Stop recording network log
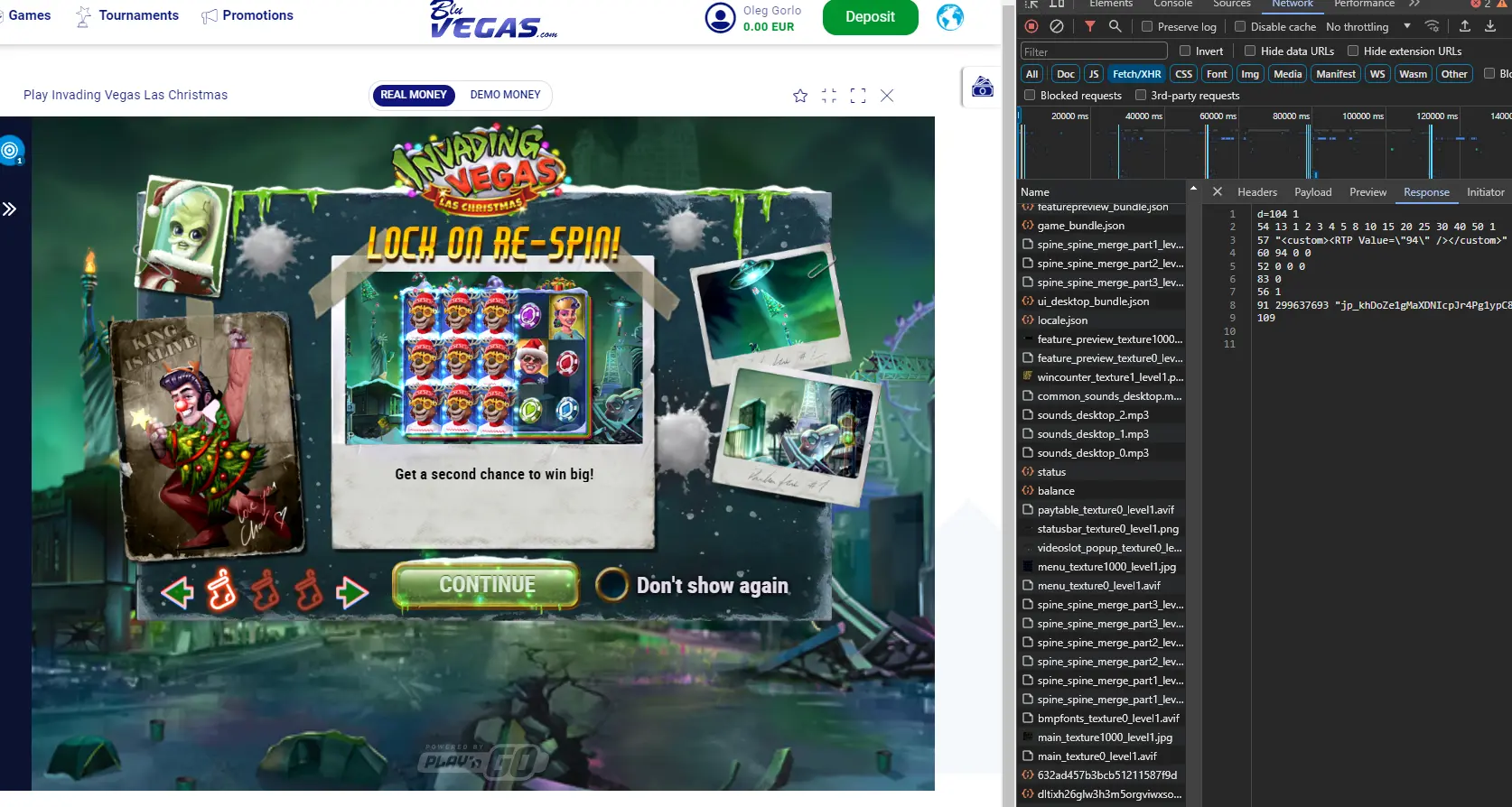This screenshot has width=1512, height=807. (1031, 26)
